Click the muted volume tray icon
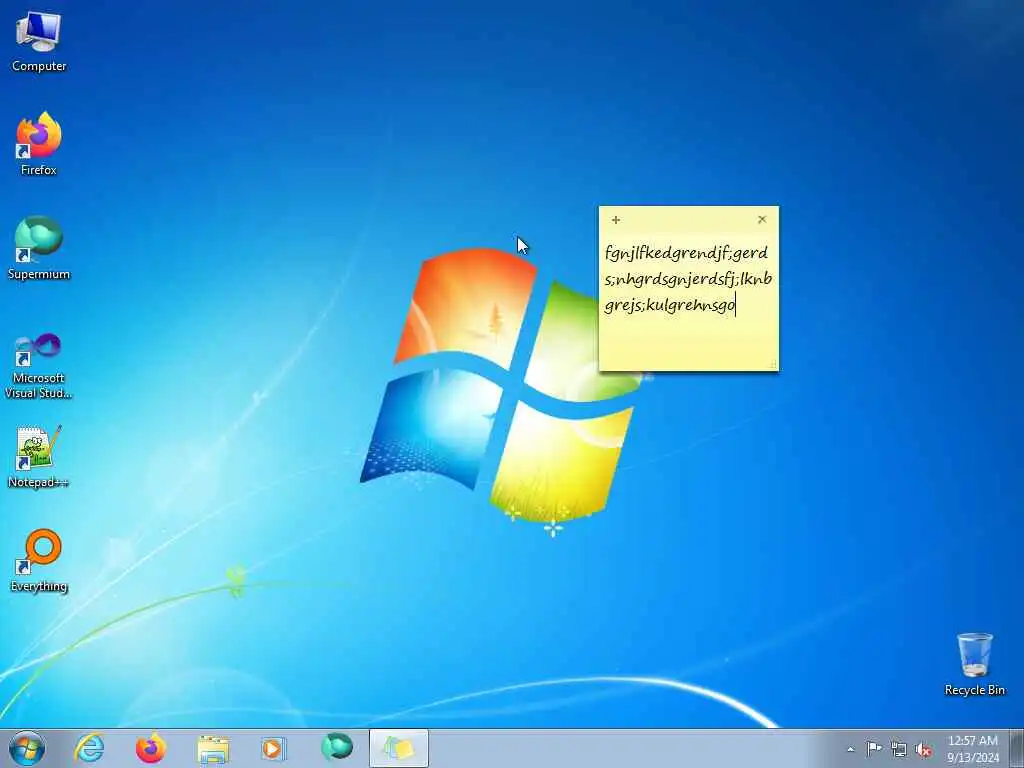The height and width of the screenshot is (768, 1024). pos(923,749)
